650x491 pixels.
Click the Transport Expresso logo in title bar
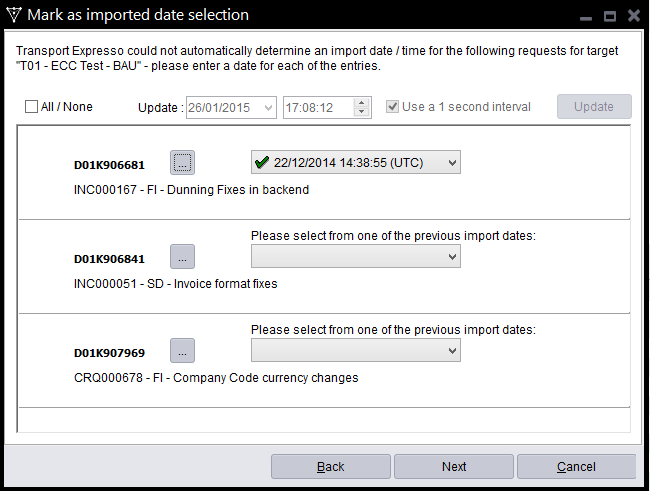click(13, 15)
